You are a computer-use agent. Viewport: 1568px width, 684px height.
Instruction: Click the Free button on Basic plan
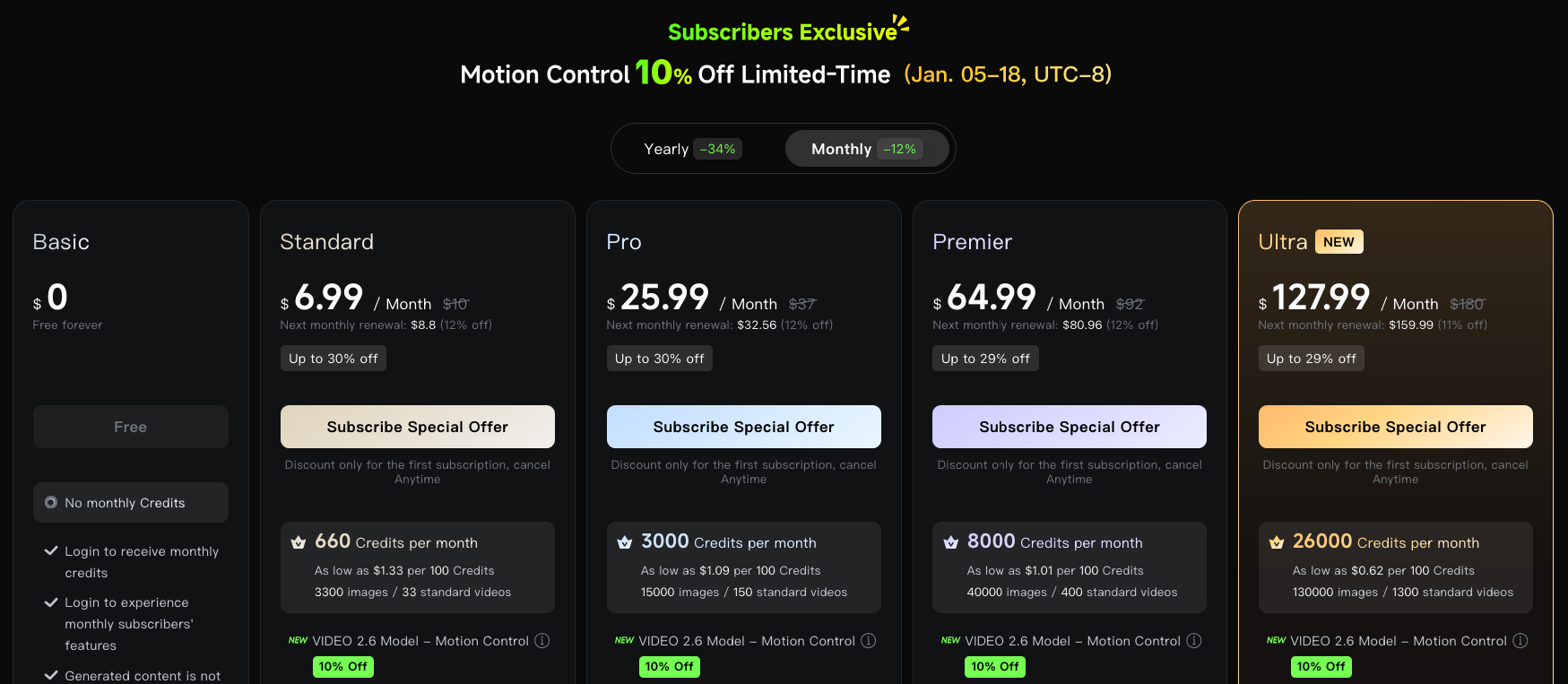130,427
